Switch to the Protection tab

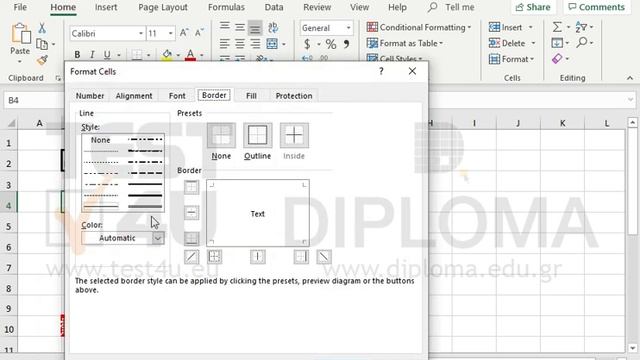pyautogui.click(x=294, y=96)
